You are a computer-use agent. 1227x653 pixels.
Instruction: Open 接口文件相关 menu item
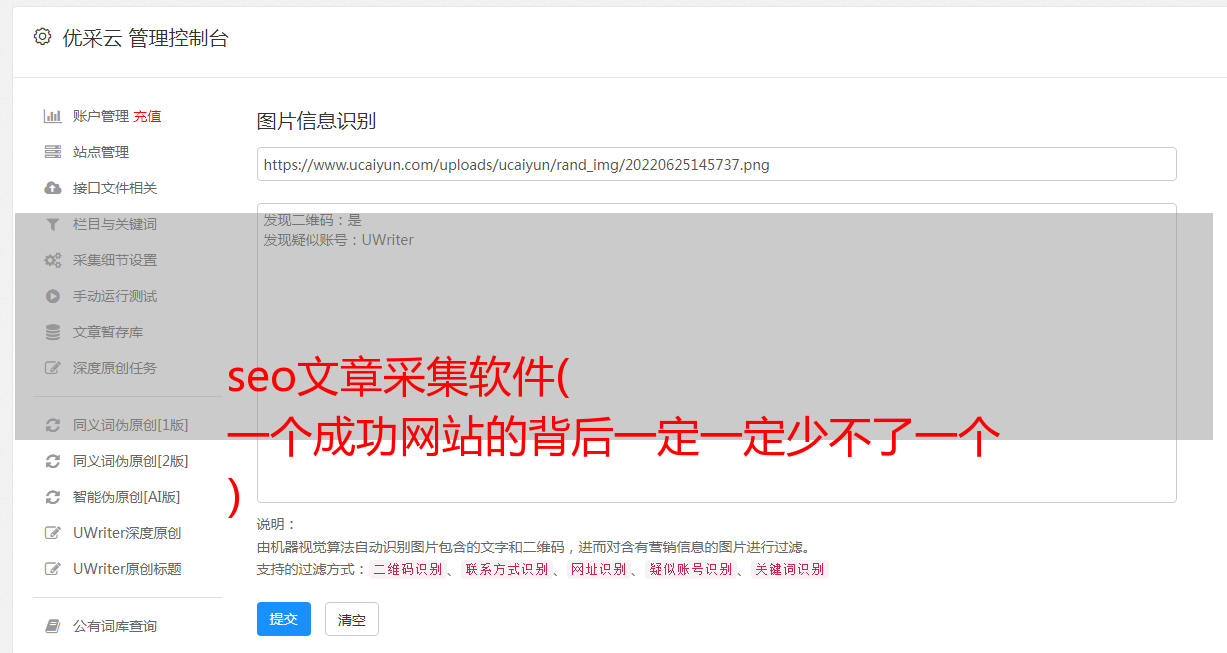(x=115, y=188)
